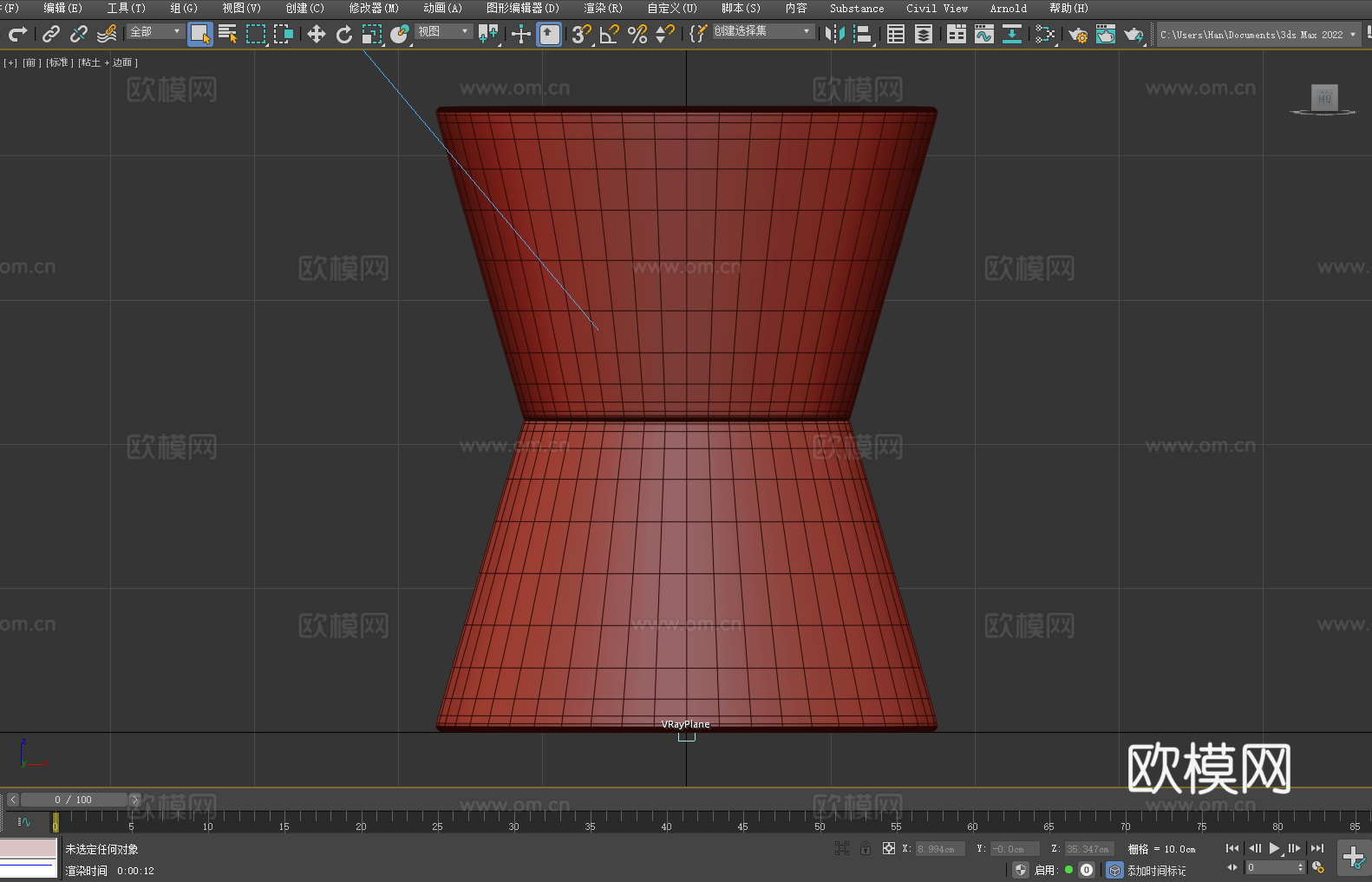Toggle the Scene Explorer
This screenshot has width=1372, height=882.
896,34
